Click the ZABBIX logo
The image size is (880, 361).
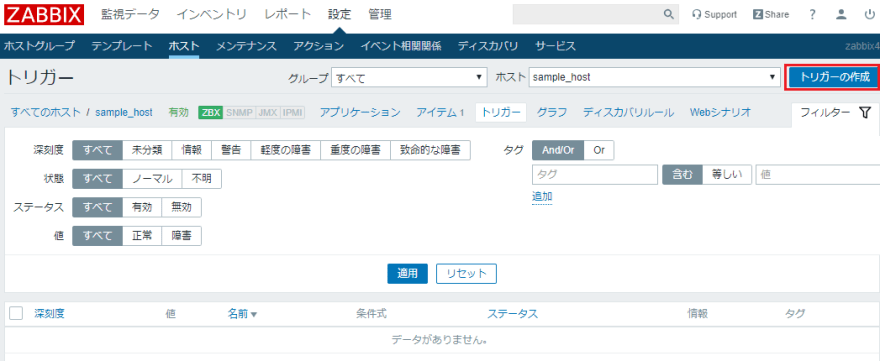coord(44,14)
